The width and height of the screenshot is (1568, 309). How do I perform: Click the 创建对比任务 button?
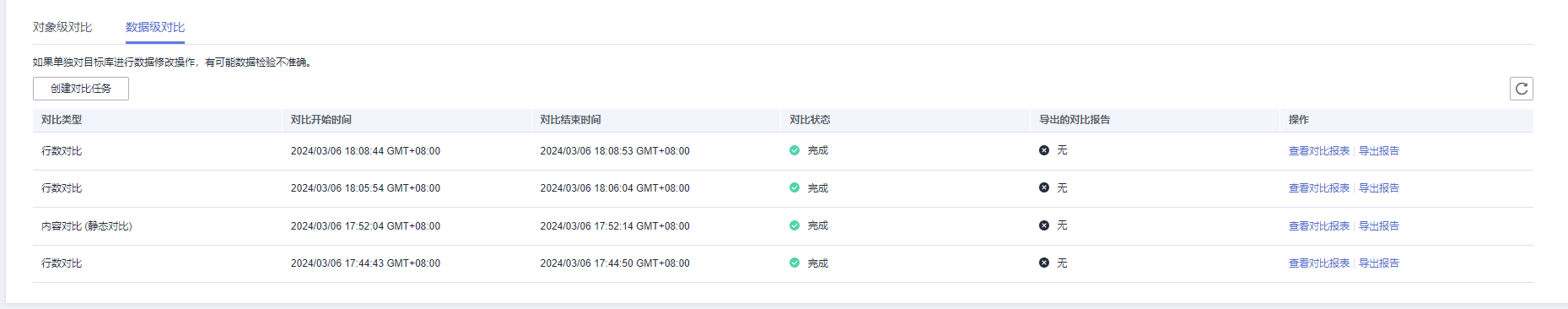tap(81, 89)
